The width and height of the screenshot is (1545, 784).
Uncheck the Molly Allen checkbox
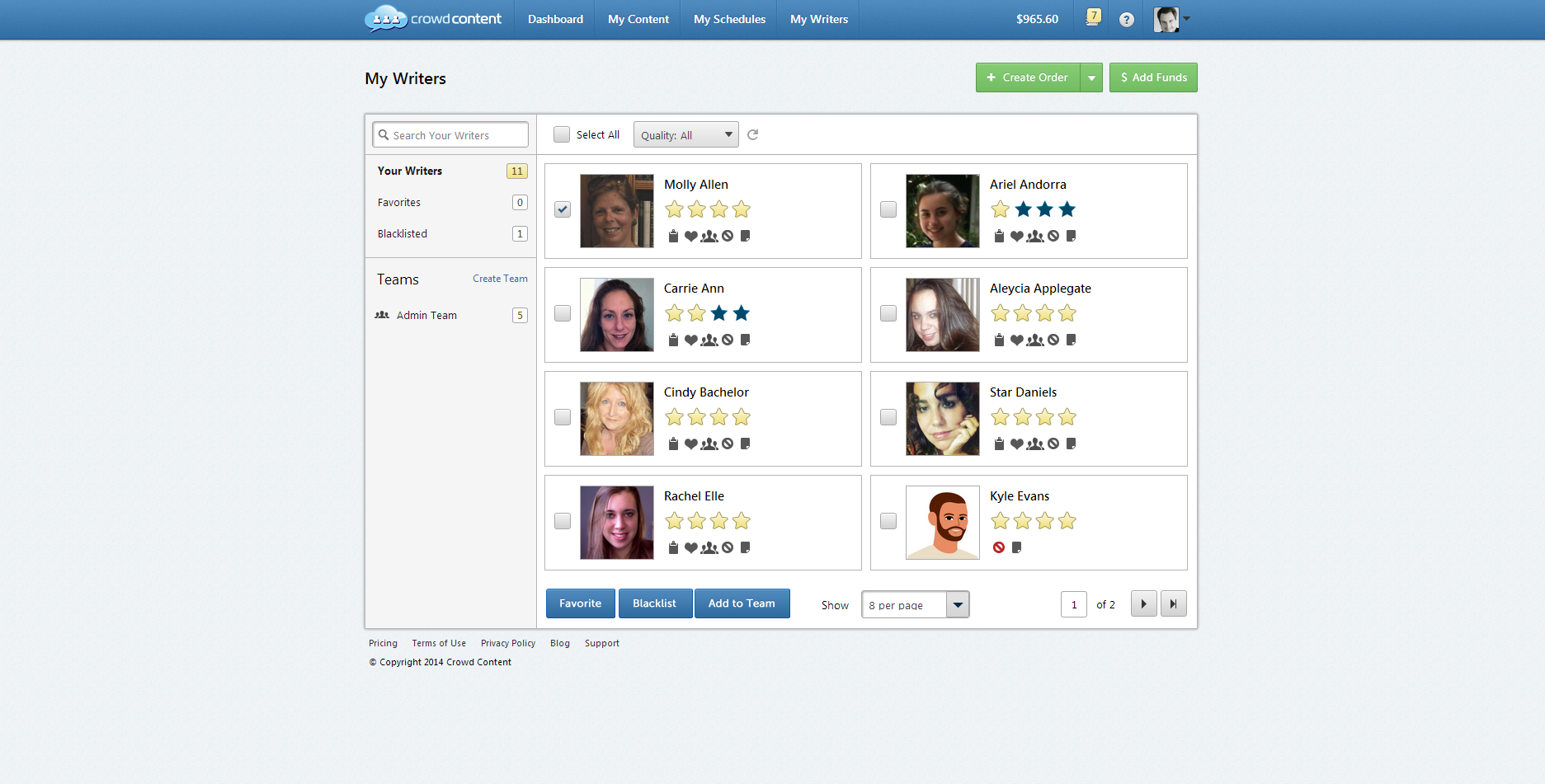563,210
